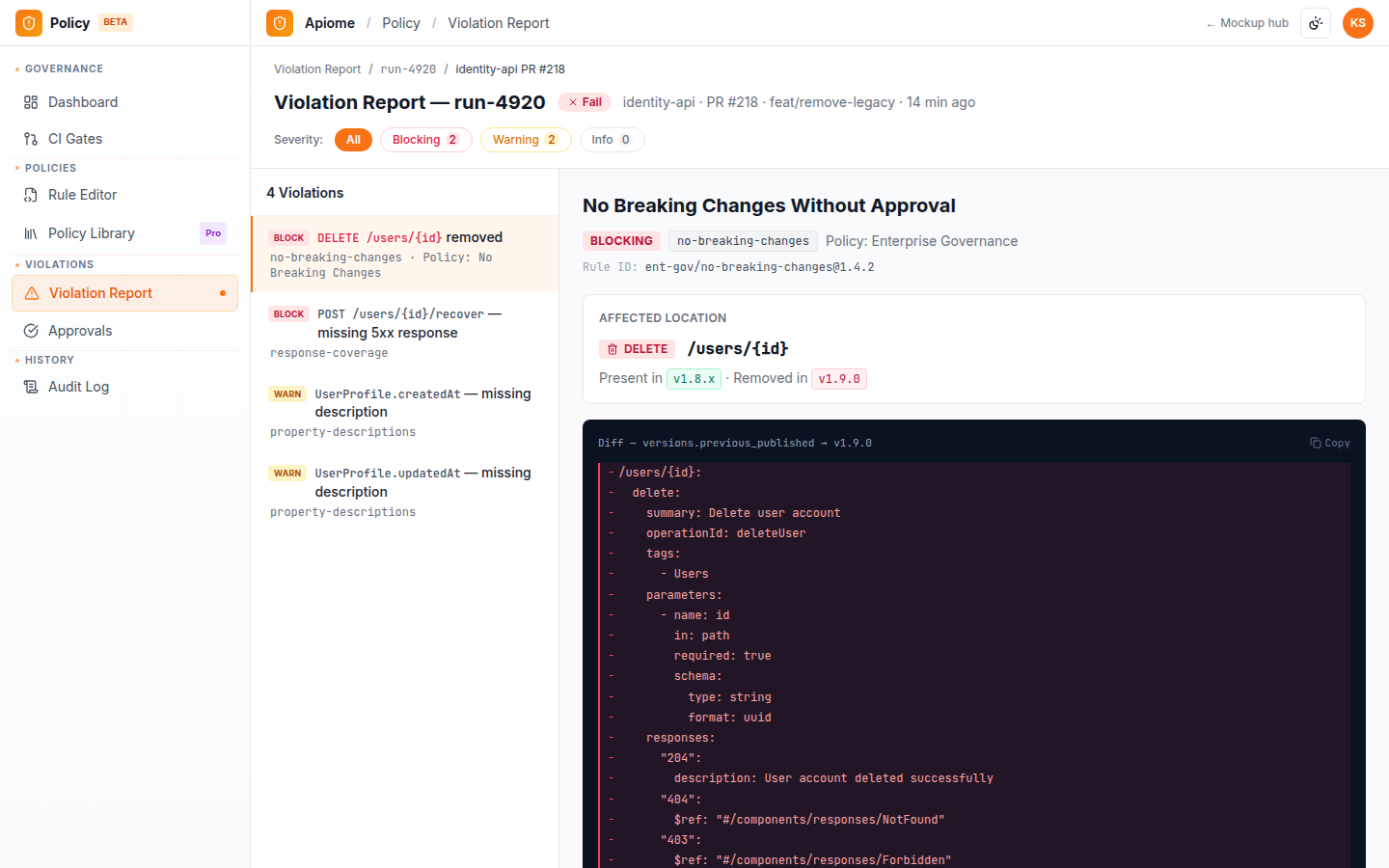Open the Audit Log
This screenshot has width=1389, height=868.
pos(125,387)
